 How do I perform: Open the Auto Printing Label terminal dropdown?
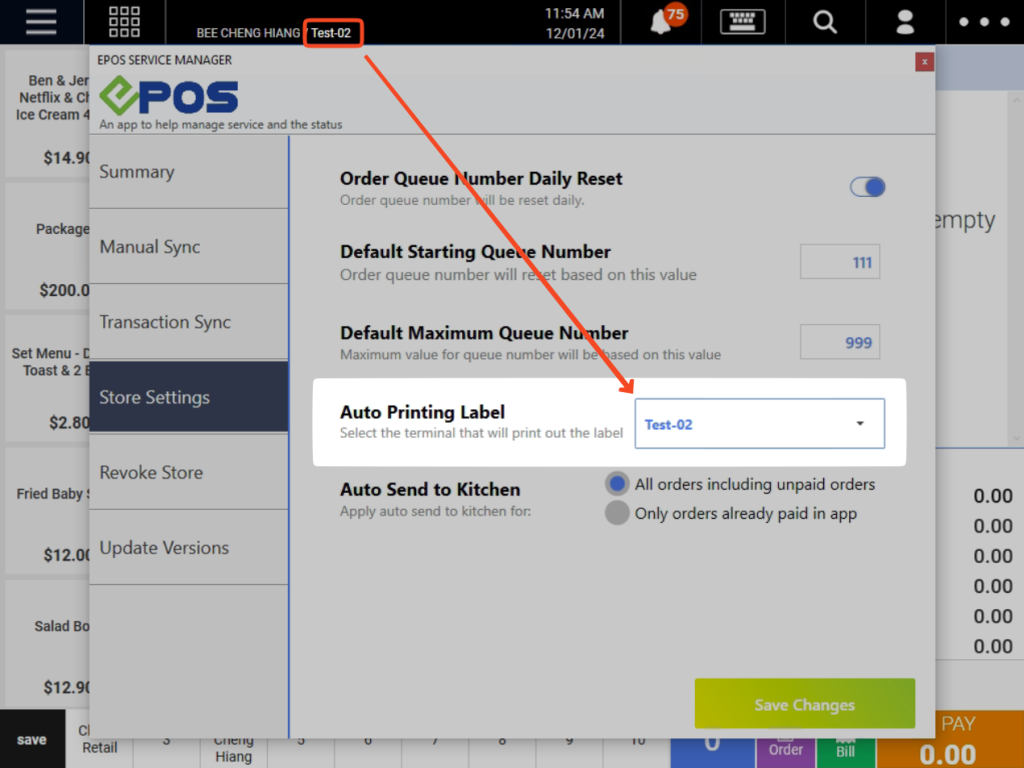[x=759, y=423]
